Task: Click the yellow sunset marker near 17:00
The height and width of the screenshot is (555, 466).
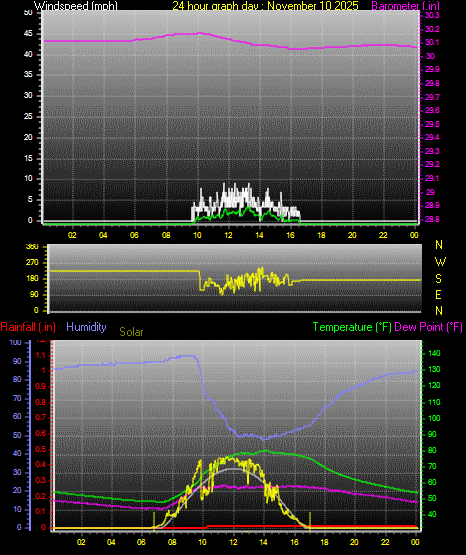Action: click(x=310, y=521)
